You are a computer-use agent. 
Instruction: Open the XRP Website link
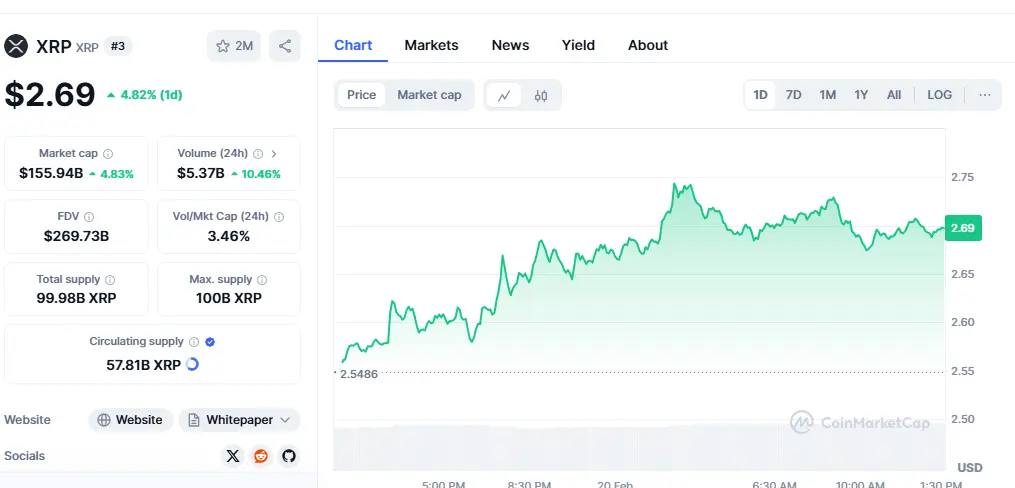point(130,420)
